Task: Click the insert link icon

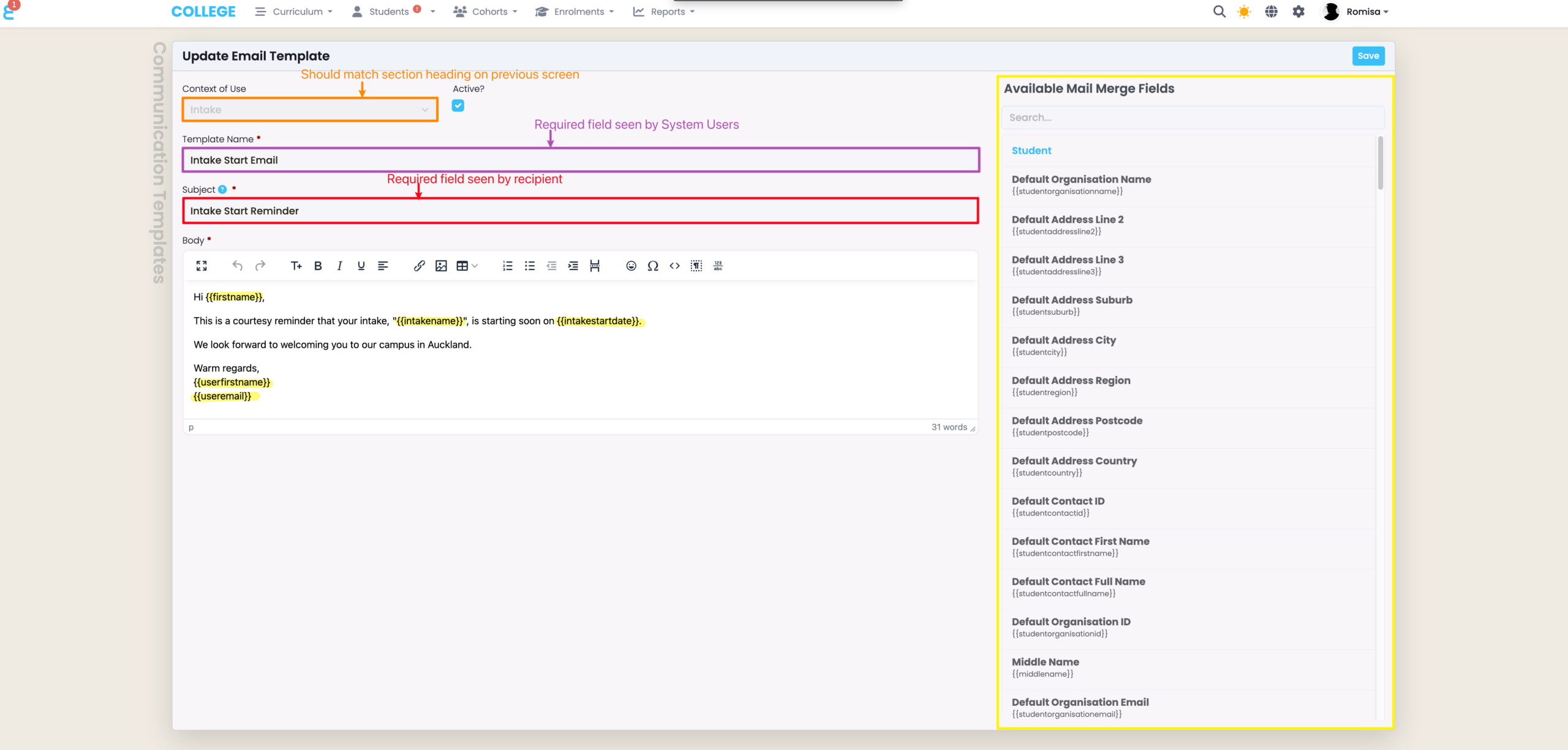Action: 419,266
